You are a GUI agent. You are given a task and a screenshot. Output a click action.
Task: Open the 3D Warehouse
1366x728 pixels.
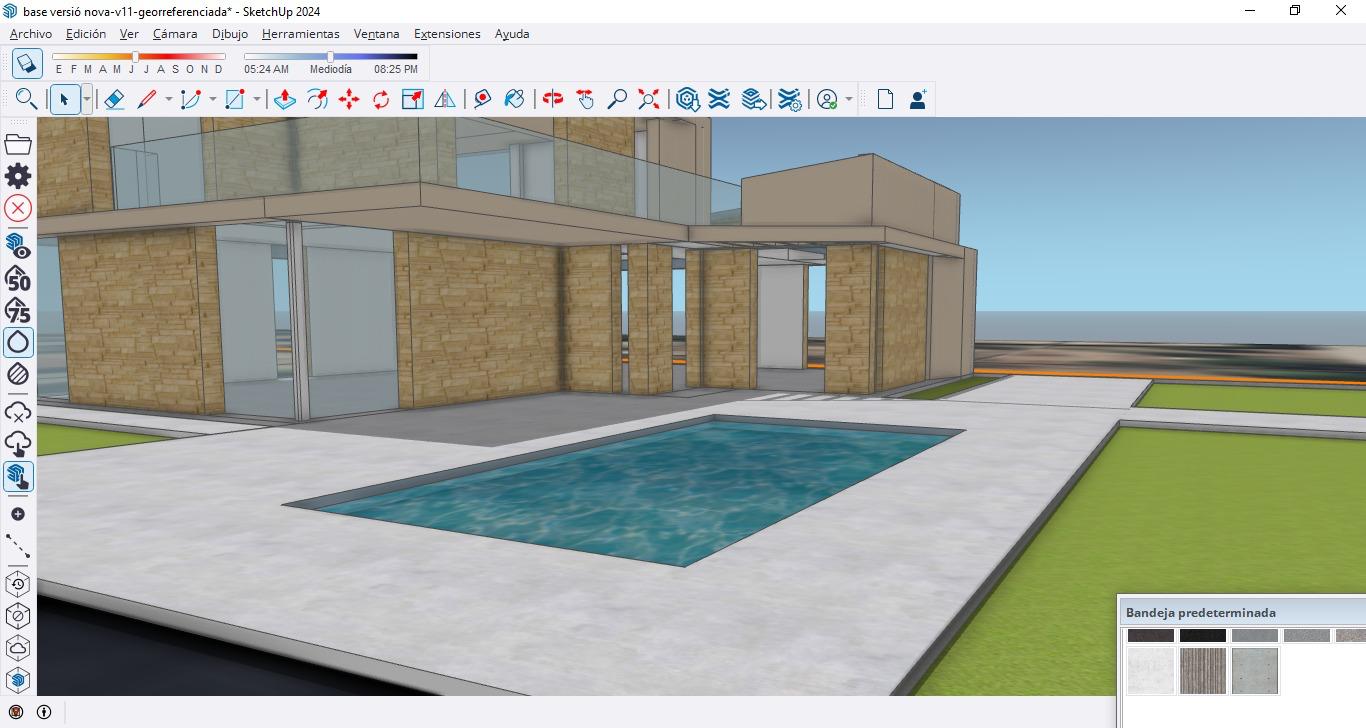687,99
